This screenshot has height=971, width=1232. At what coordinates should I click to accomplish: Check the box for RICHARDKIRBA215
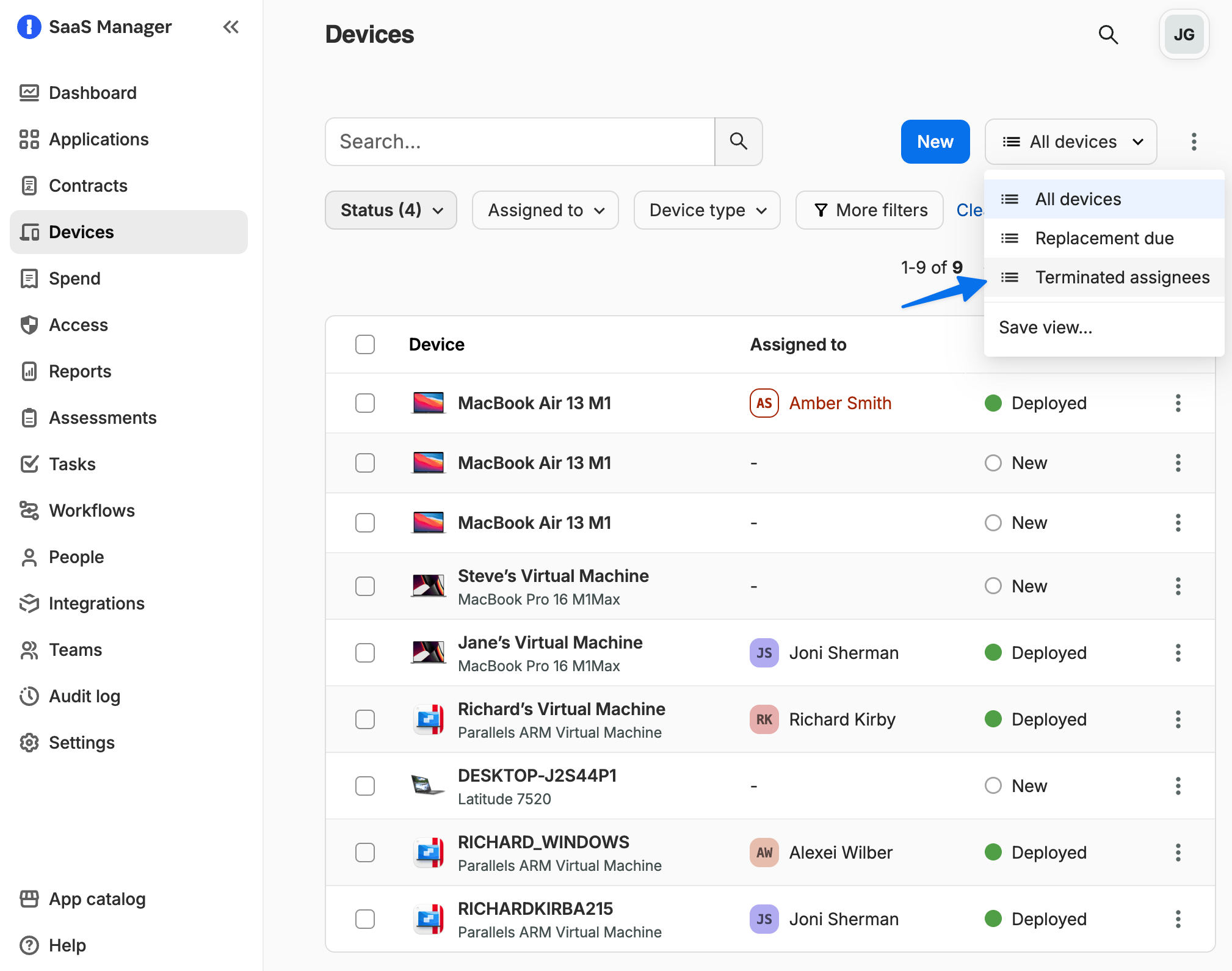[x=365, y=919]
